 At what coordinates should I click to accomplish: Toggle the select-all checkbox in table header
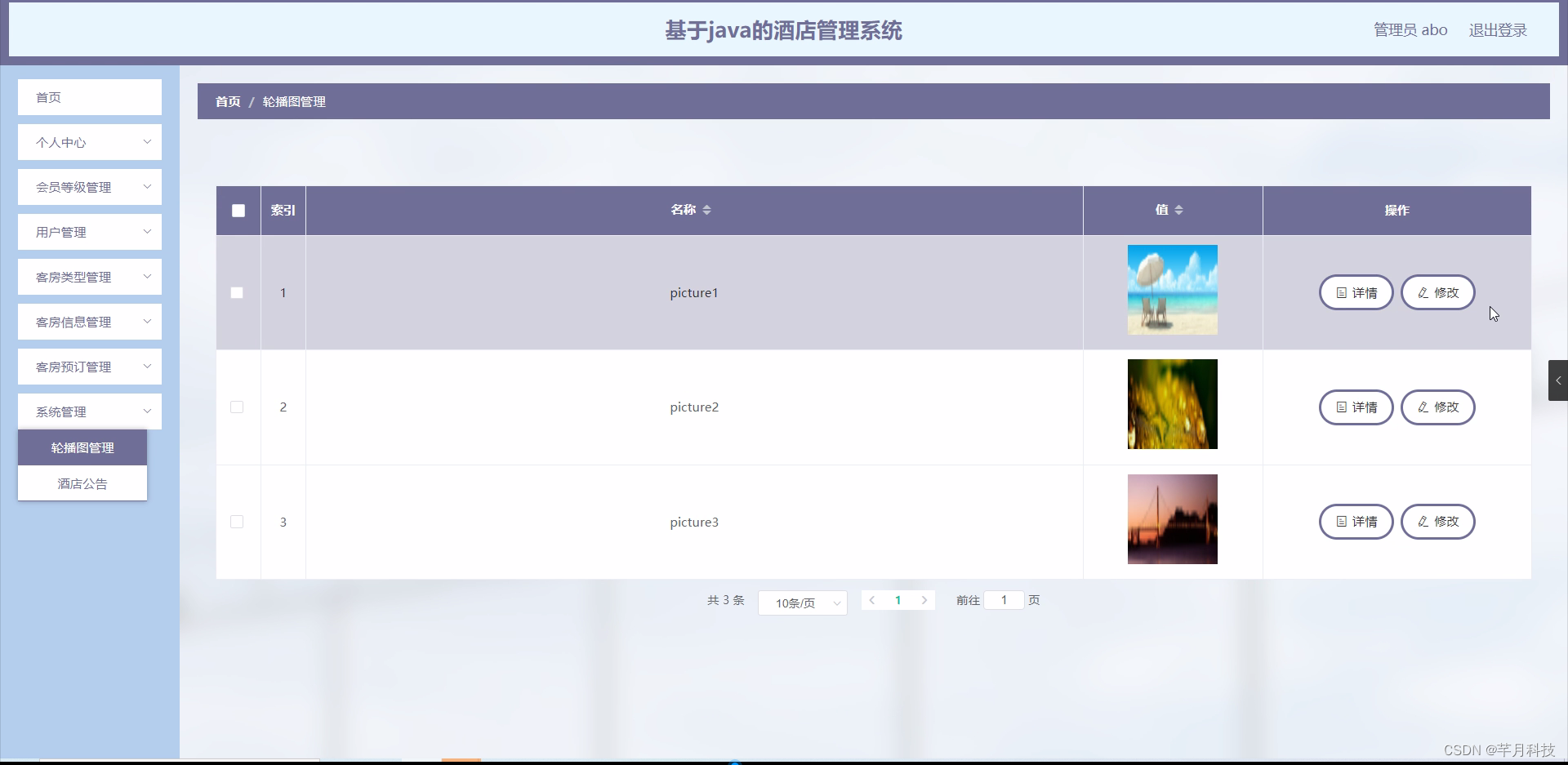coord(238,210)
